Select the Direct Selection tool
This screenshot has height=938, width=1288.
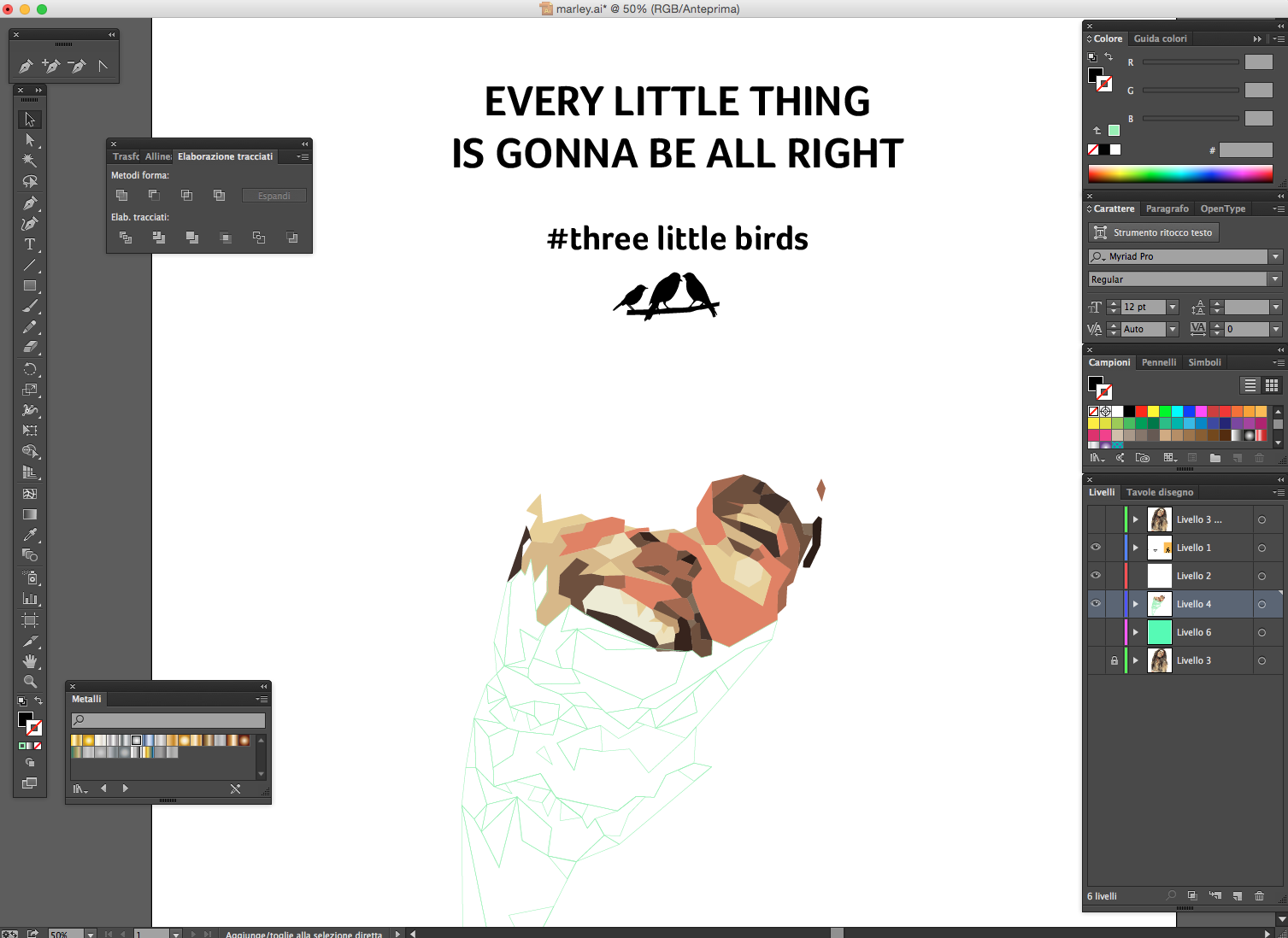30,140
